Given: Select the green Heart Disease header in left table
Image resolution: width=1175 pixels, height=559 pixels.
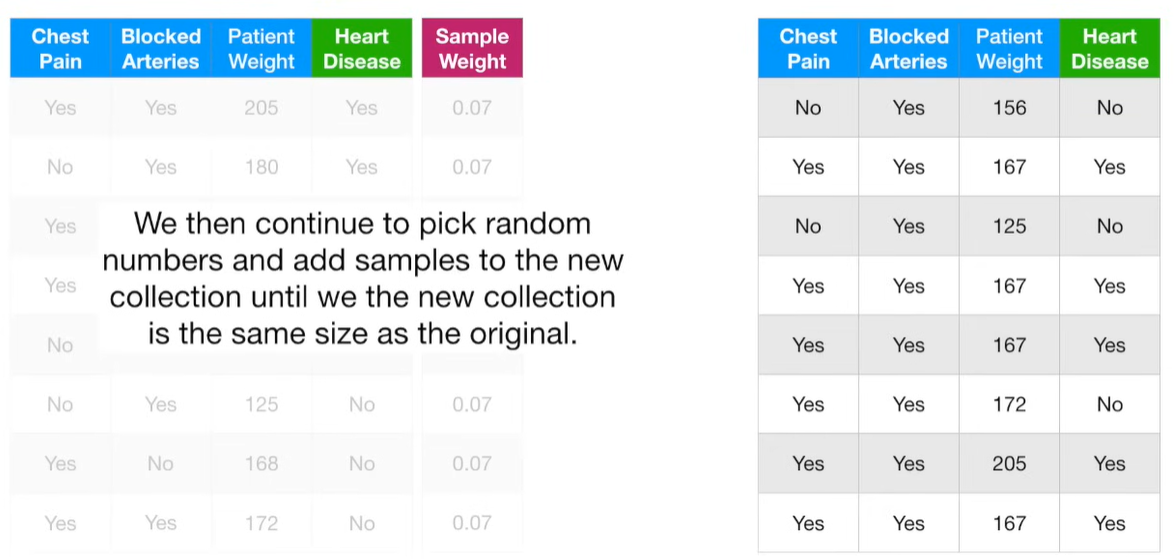Looking at the screenshot, I should pos(361,49).
